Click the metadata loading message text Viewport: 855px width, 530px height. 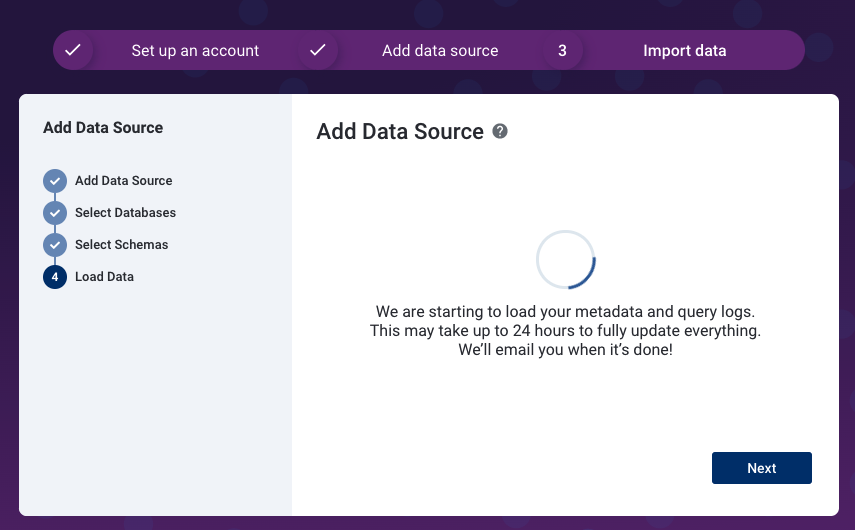[565, 330]
